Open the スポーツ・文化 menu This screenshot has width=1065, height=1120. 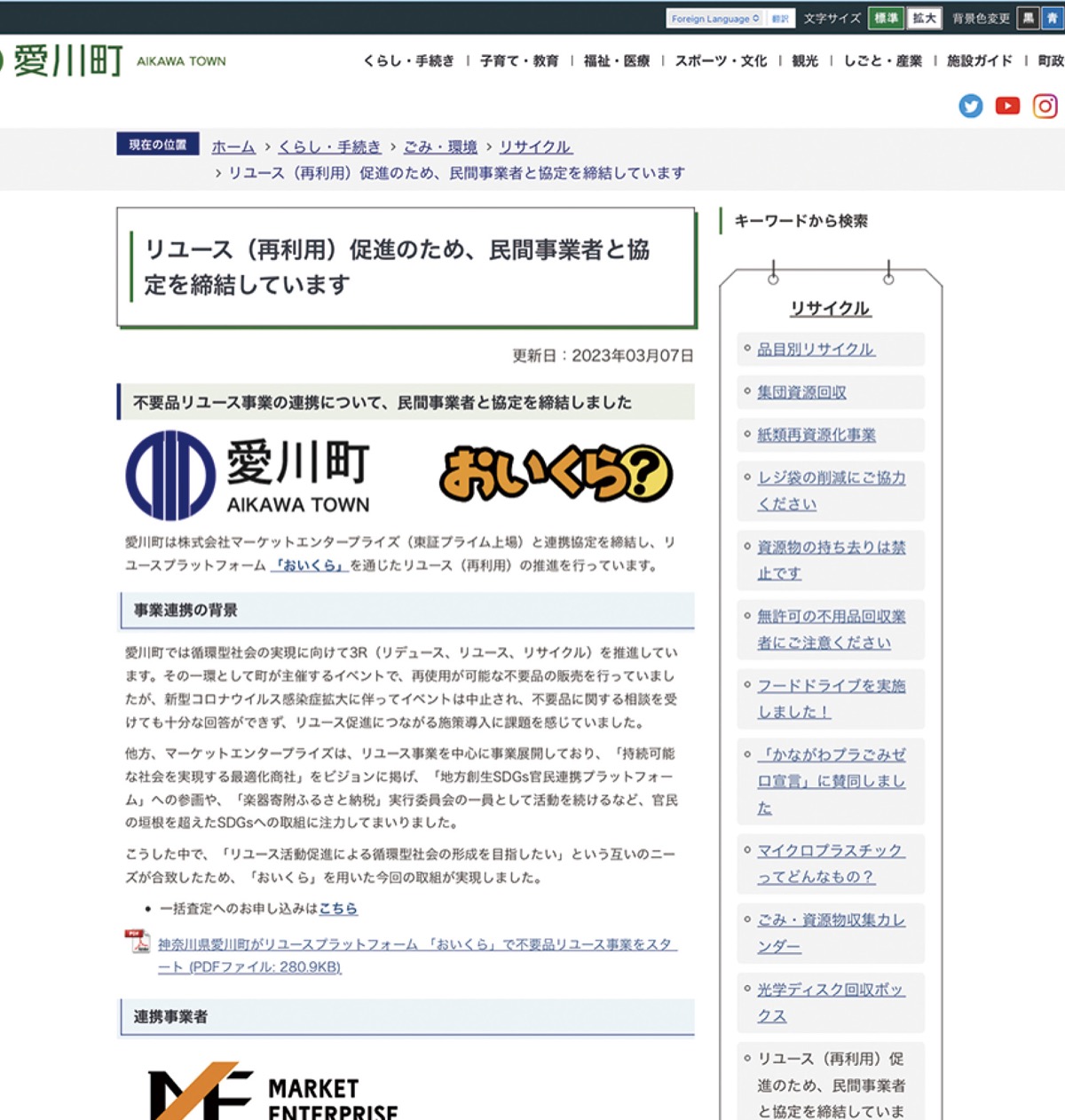[721, 61]
